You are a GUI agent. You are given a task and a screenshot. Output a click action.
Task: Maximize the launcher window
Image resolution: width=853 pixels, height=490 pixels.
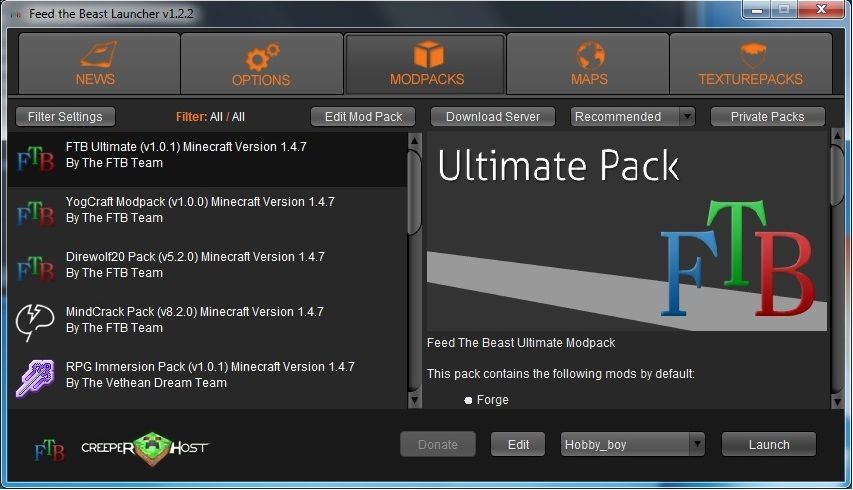tap(784, 9)
